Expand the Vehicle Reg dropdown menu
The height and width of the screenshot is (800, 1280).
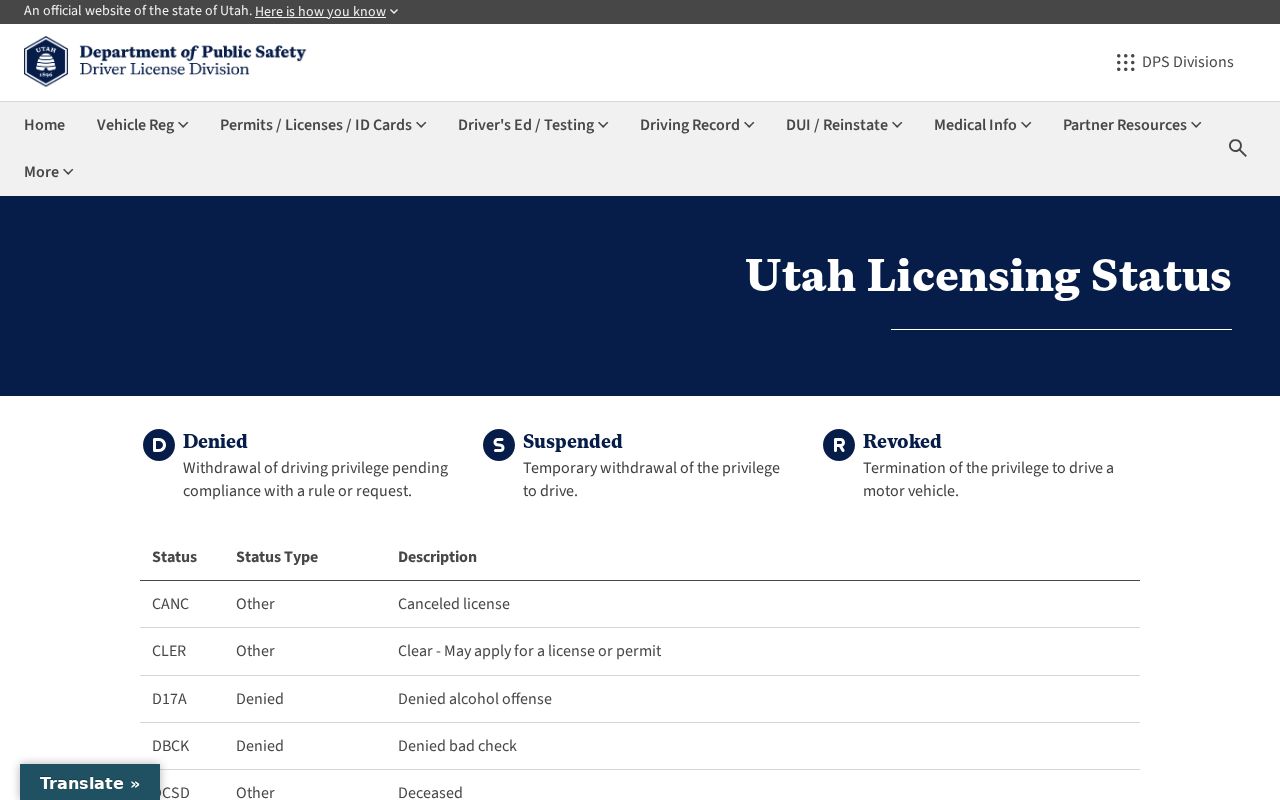click(143, 125)
